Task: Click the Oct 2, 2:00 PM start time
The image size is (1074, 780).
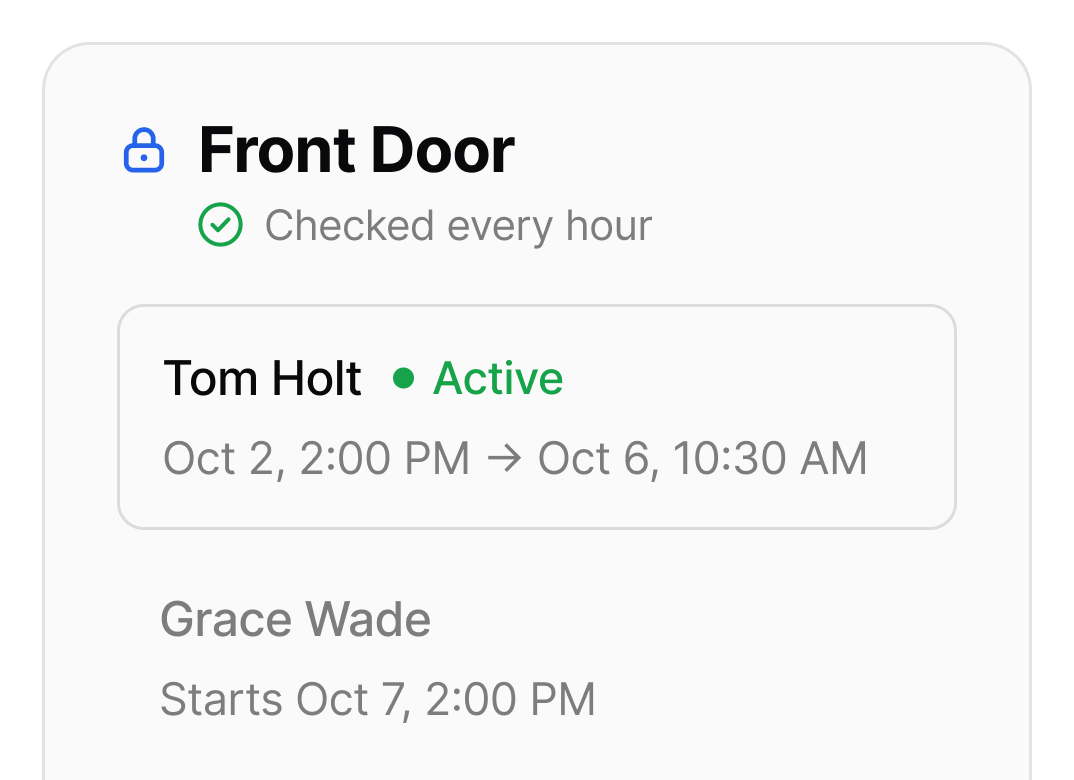Action: coord(316,459)
